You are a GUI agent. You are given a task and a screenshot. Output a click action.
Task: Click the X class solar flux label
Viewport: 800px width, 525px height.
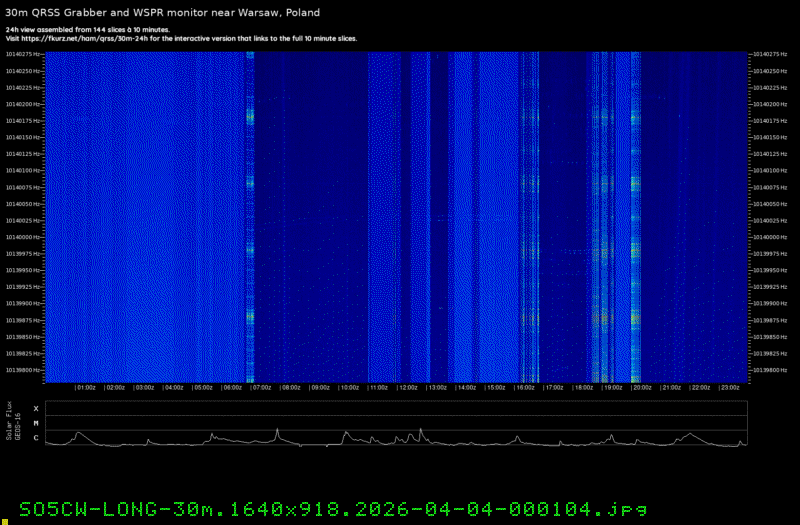point(36,409)
